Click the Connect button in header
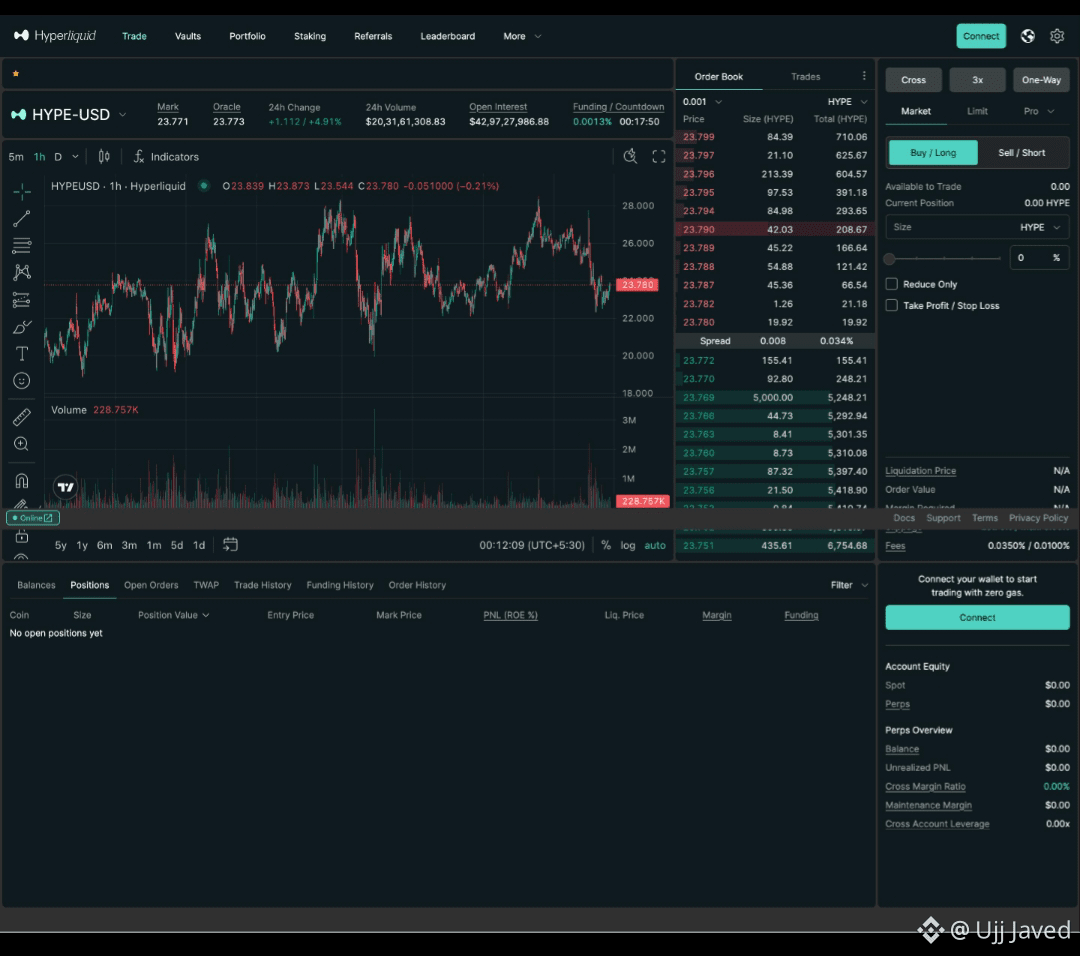 click(x=981, y=36)
